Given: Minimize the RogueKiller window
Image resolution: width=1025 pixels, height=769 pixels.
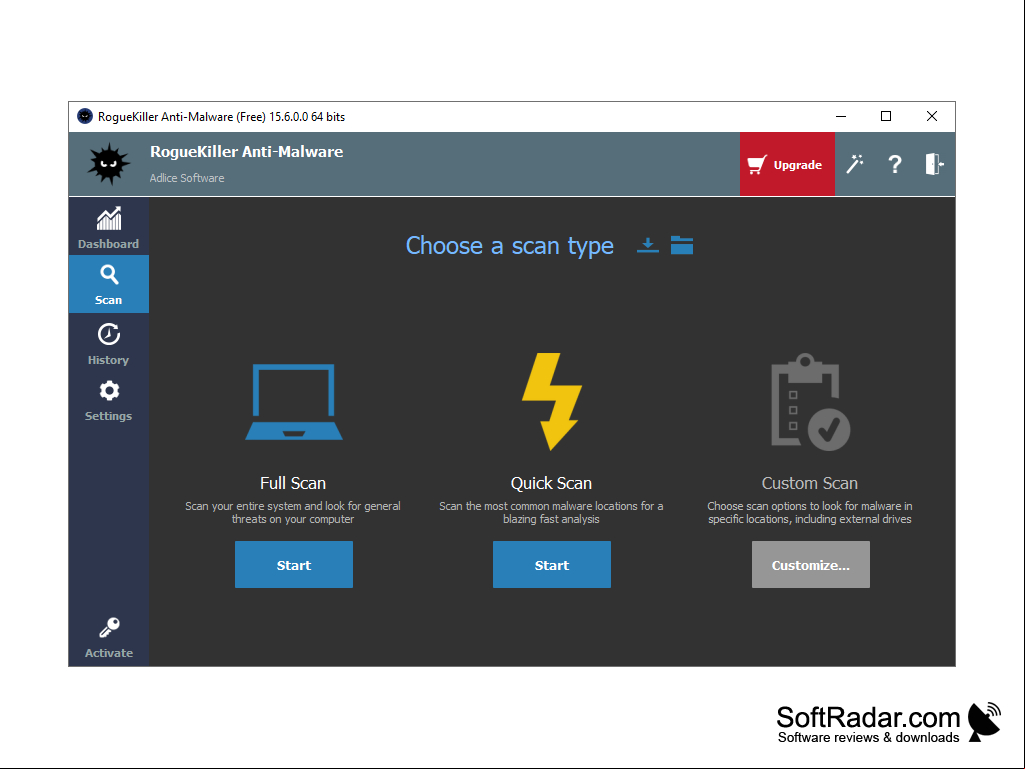Looking at the screenshot, I should 841,116.
